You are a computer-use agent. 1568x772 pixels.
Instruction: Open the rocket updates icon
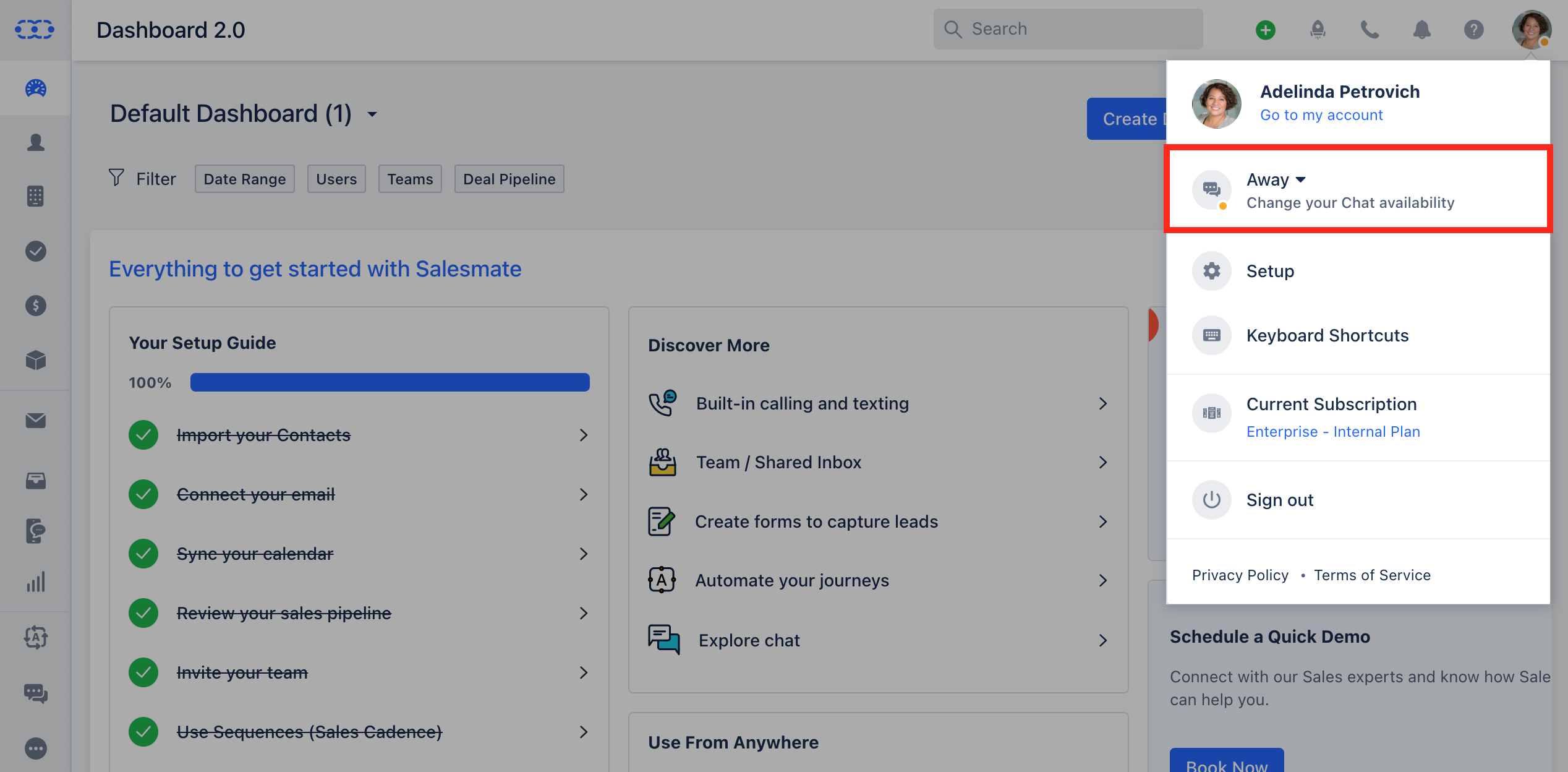coord(1318,30)
